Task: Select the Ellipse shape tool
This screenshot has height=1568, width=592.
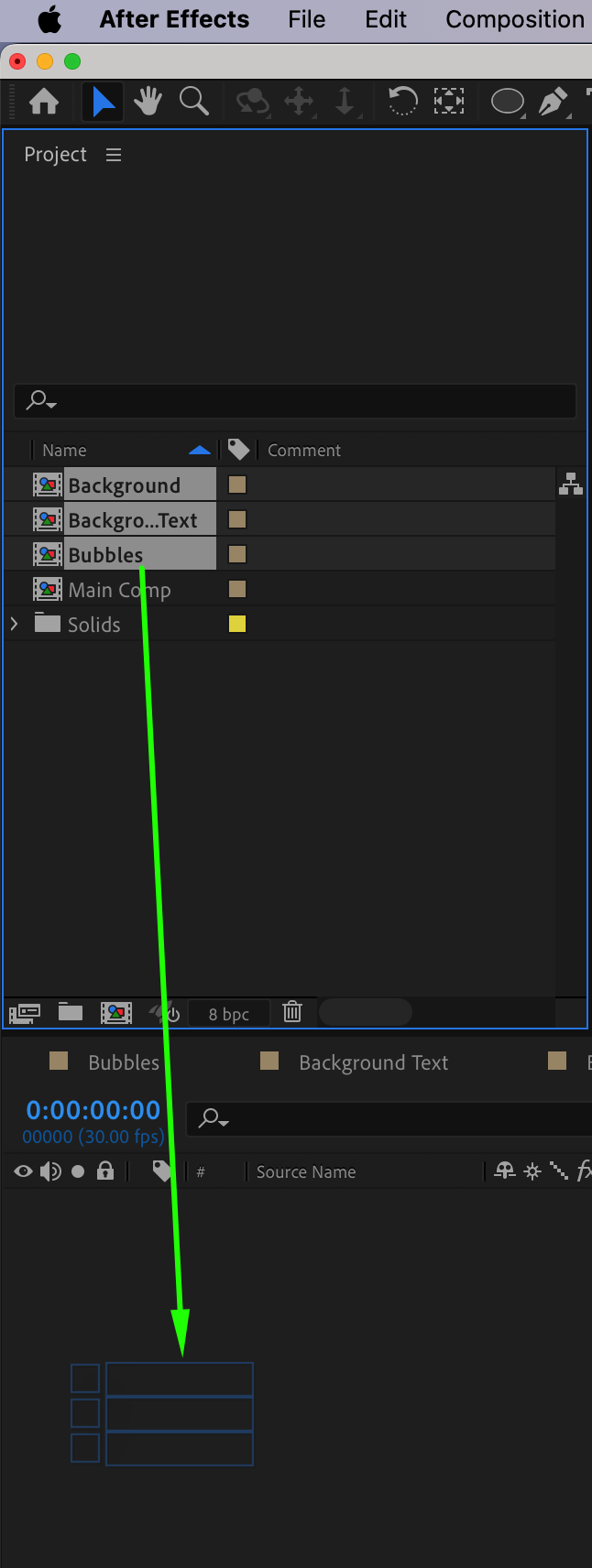Action: pyautogui.click(x=507, y=101)
